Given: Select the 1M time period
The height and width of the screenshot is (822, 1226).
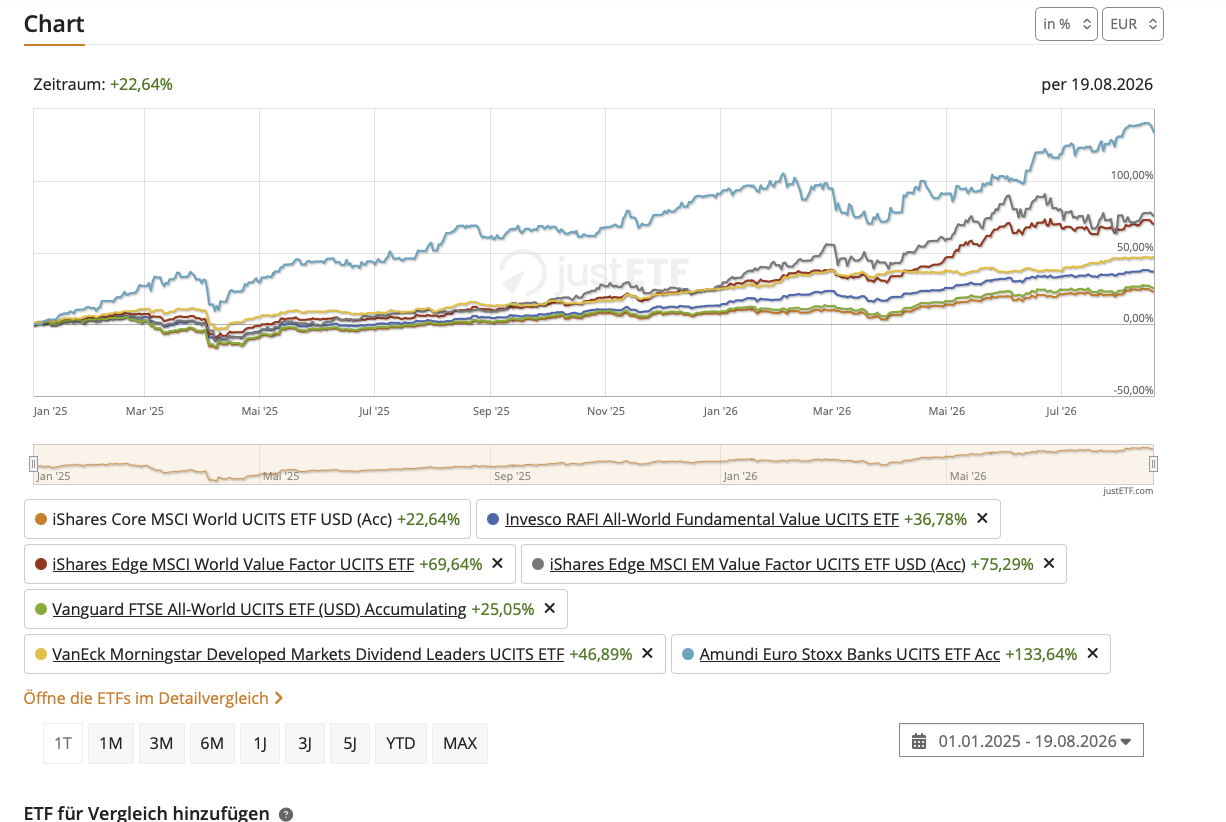Looking at the screenshot, I should (111, 743).
